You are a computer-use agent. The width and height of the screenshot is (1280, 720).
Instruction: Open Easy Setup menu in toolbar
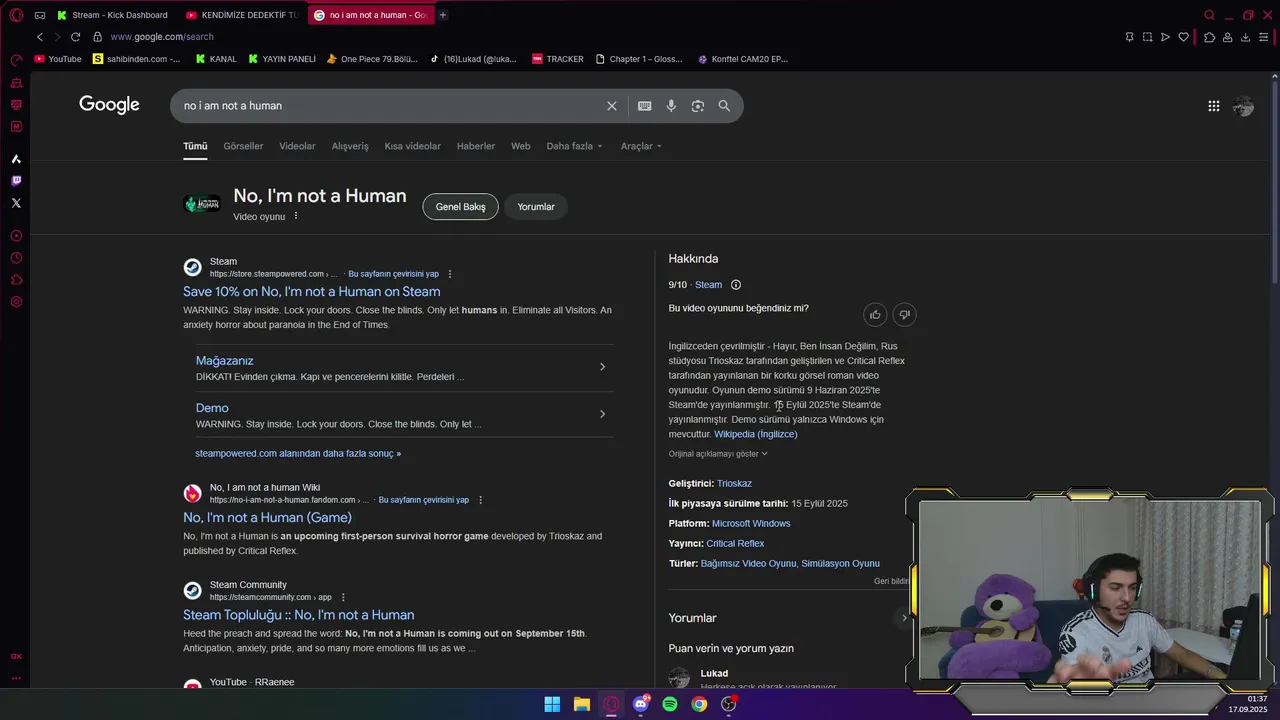(x=1265, y=37)
